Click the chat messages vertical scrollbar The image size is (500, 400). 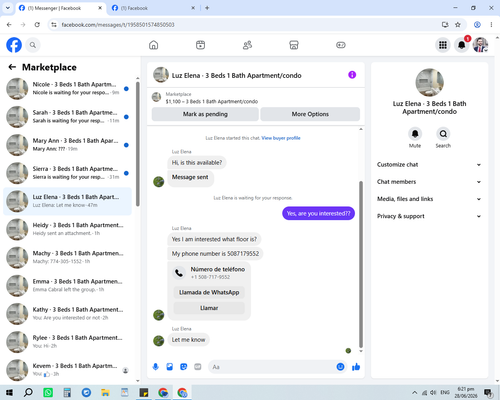361,264
